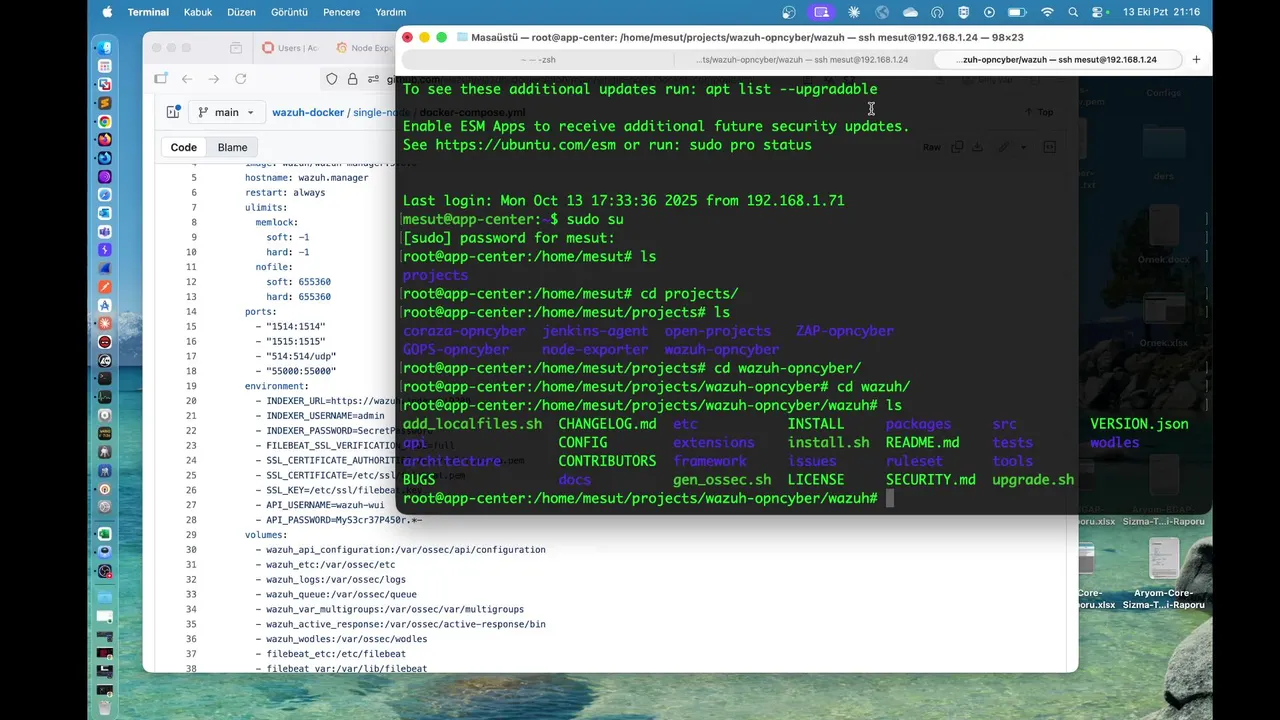The height and width of the screenshot is (720, 1280).
Task: Open the Wi-Fi menu in menu bar
Action: pyautogui.click(x=1047, y=12)
